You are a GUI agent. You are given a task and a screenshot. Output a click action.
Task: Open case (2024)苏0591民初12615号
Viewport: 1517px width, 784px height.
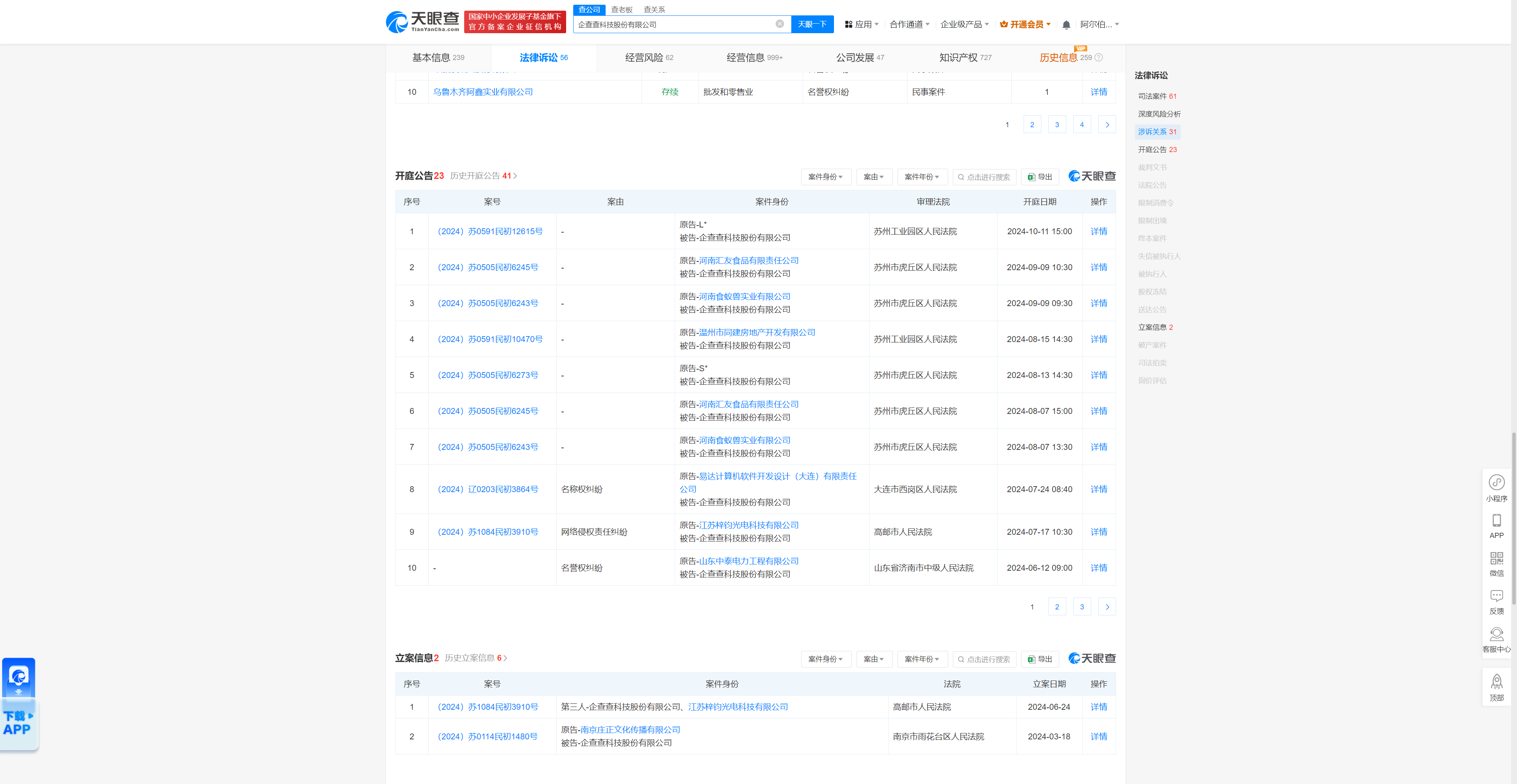(490, 231)
